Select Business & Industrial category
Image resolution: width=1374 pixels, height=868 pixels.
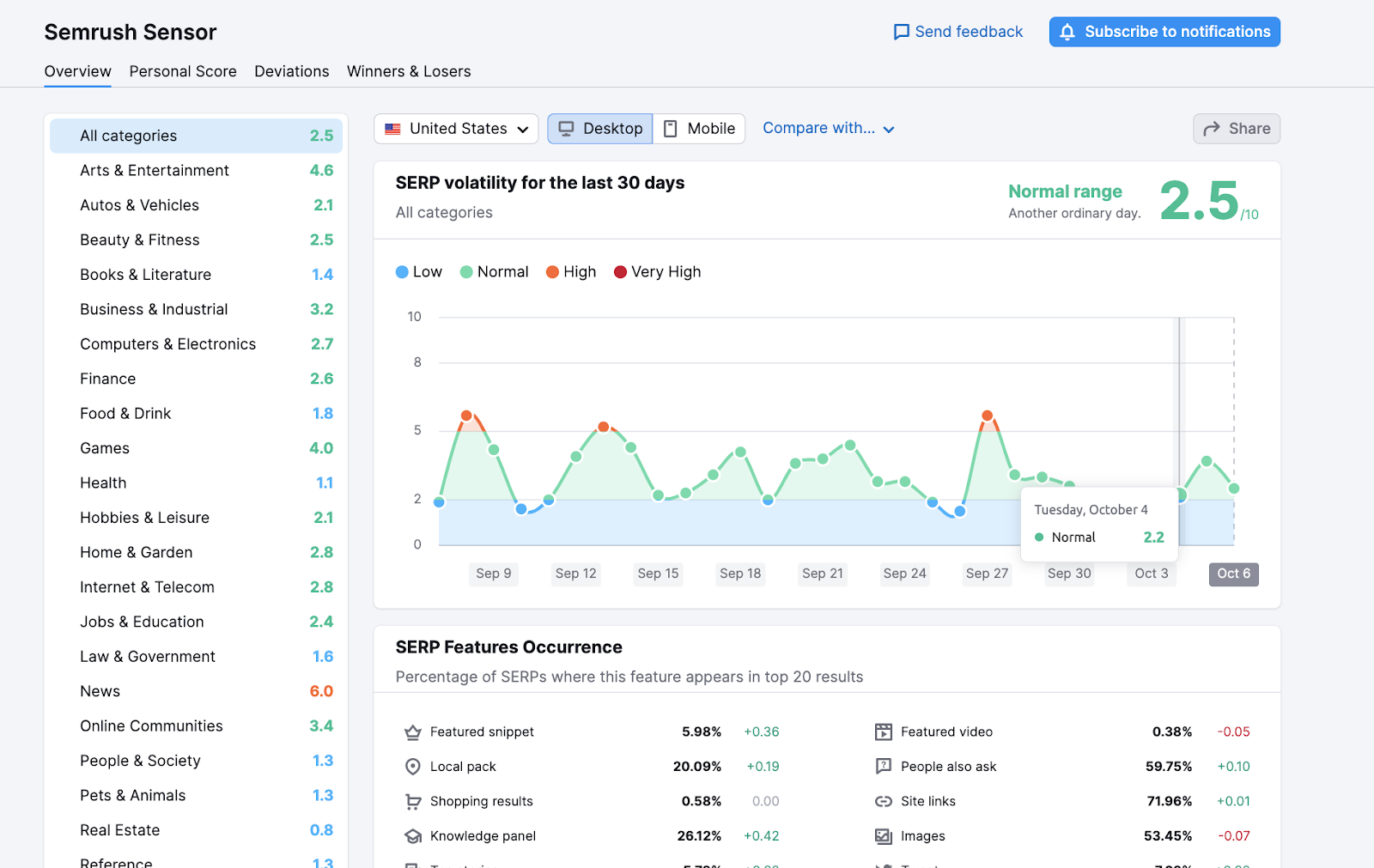pyautogui.click(x=197, y=309)
